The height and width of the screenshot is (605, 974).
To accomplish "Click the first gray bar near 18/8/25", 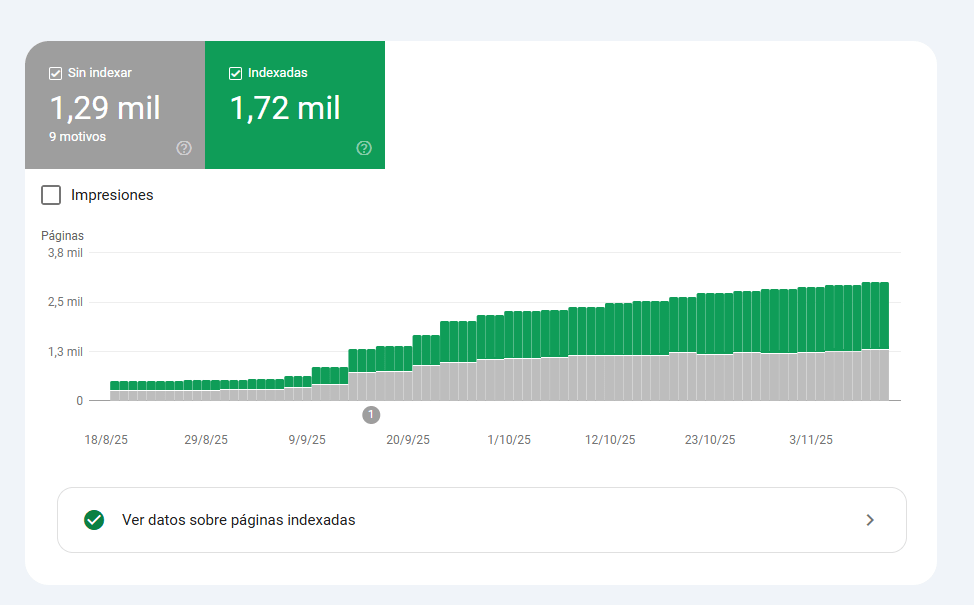I will [x=115, y=396].
